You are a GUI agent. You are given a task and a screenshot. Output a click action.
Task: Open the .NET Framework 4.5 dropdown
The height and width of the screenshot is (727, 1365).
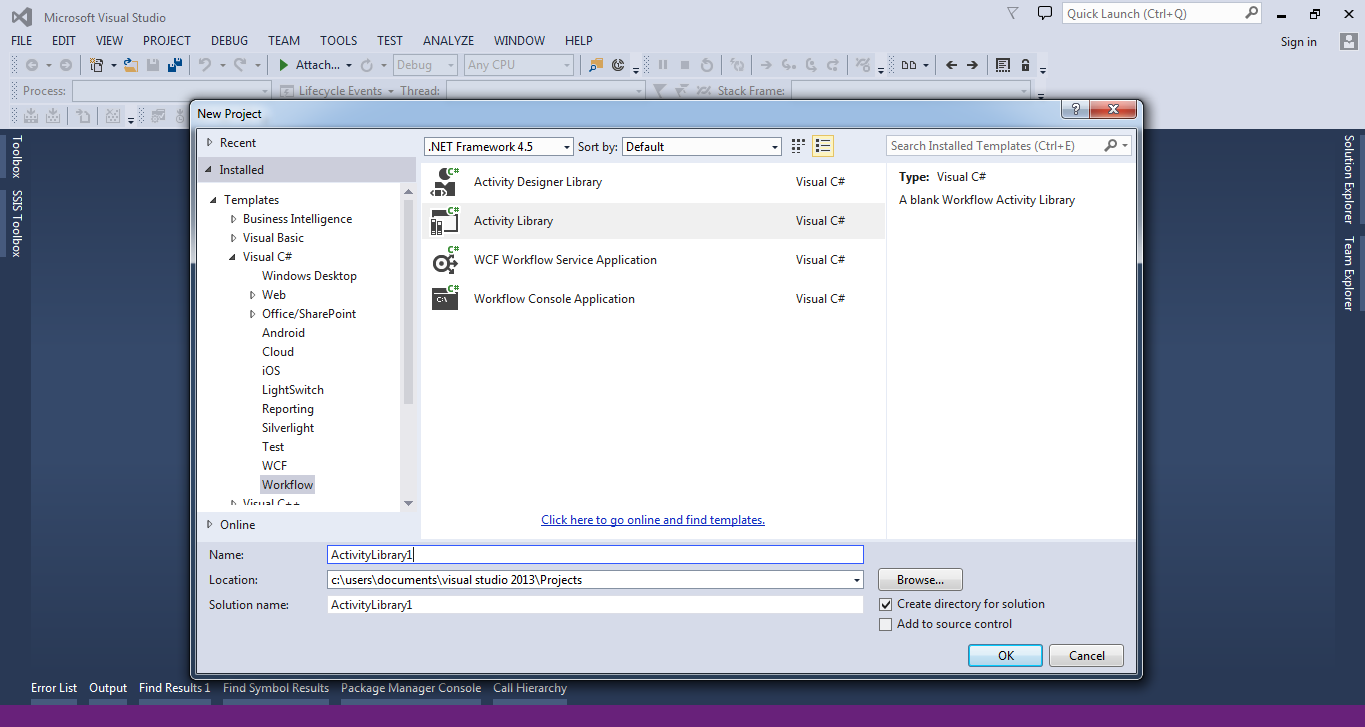(565, 145)
